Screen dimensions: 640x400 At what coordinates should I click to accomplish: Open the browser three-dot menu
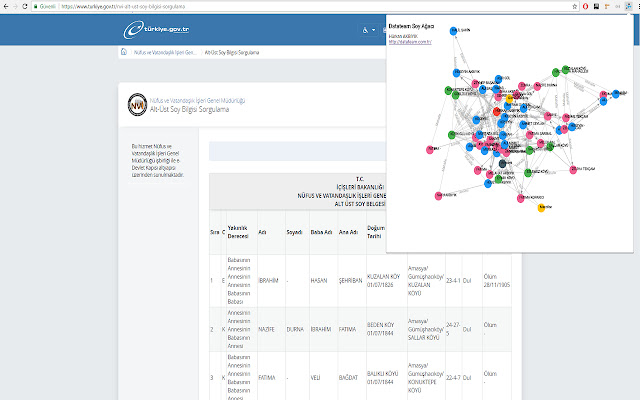point(632,6)
